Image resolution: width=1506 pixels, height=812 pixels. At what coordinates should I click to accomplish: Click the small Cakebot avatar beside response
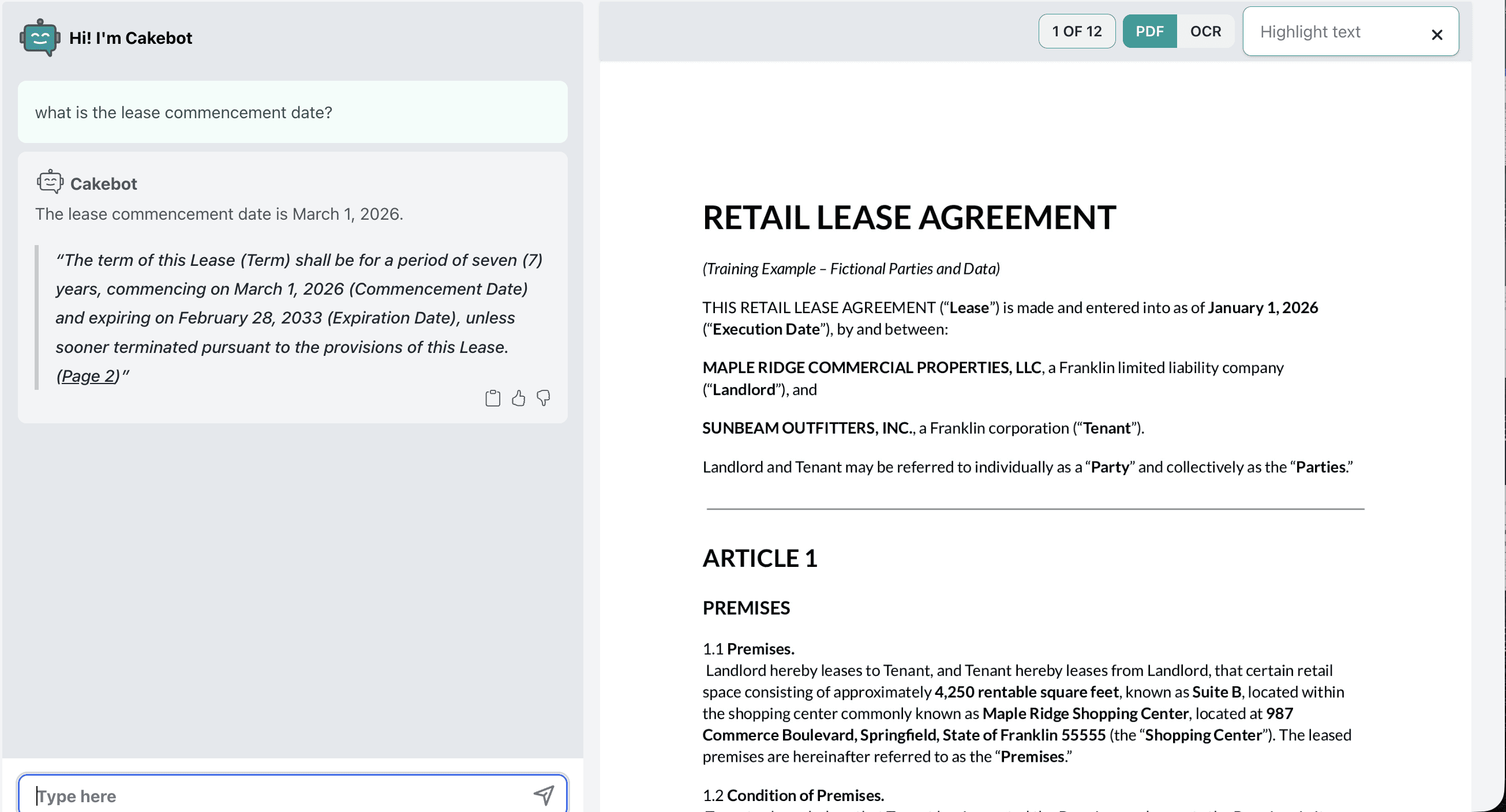coord(50,182)
